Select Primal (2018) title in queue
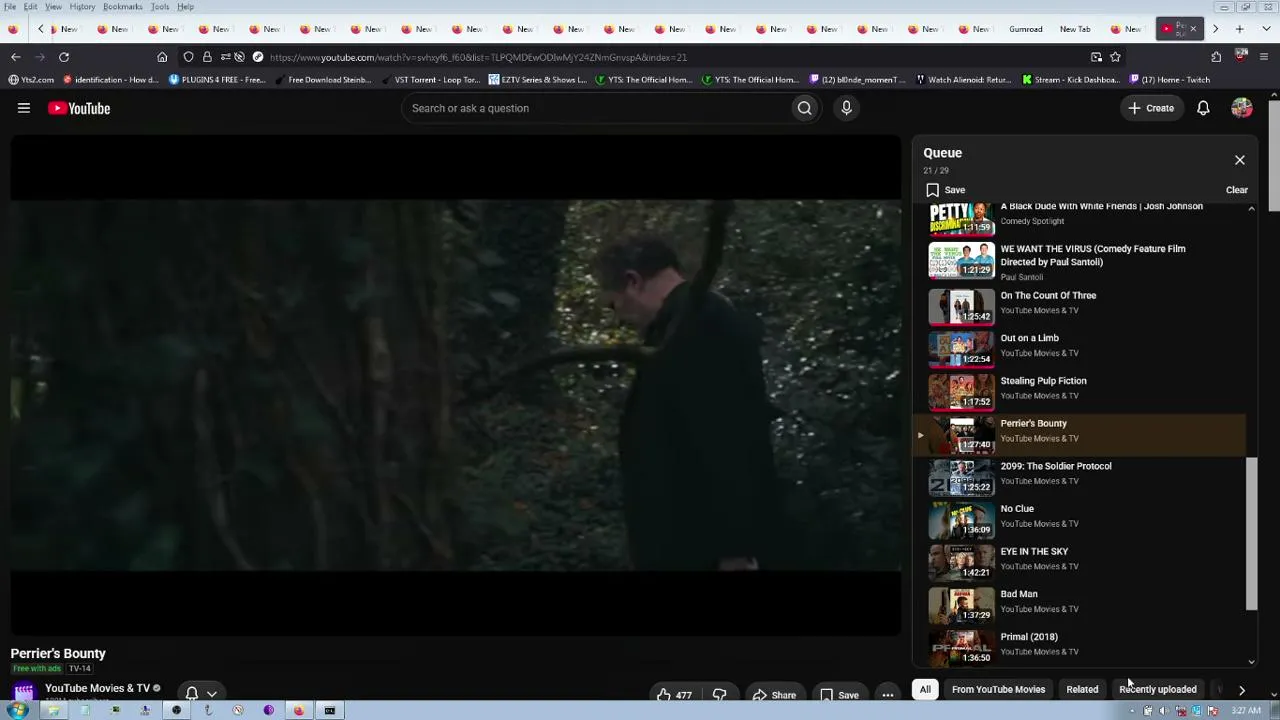 coord(1029,637)
